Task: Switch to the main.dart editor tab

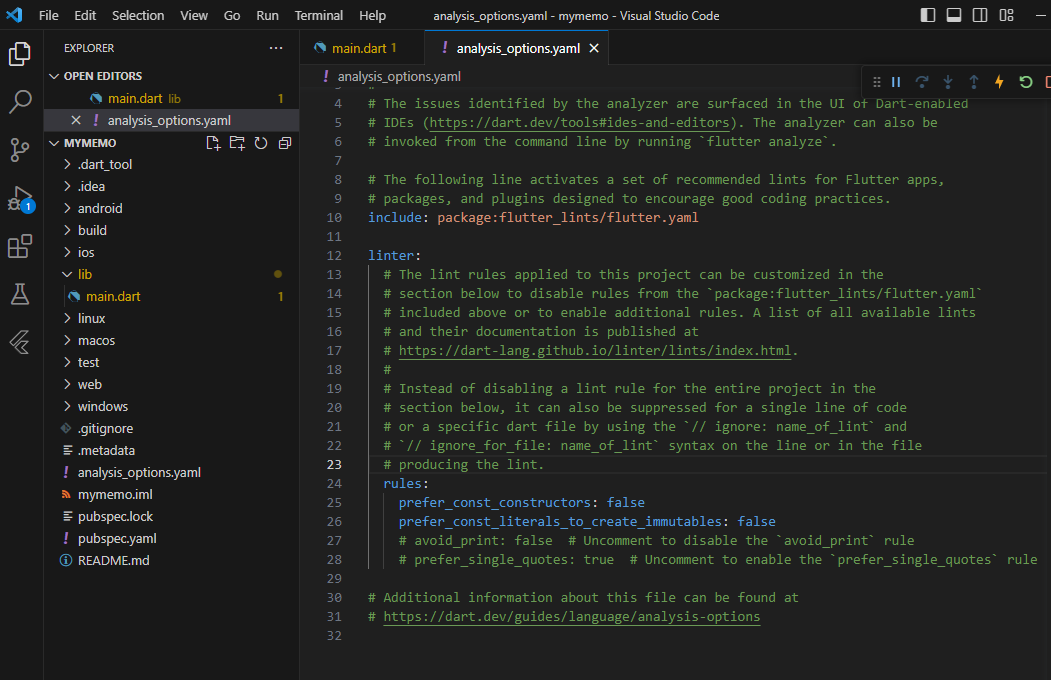Action: coord(362,48)
